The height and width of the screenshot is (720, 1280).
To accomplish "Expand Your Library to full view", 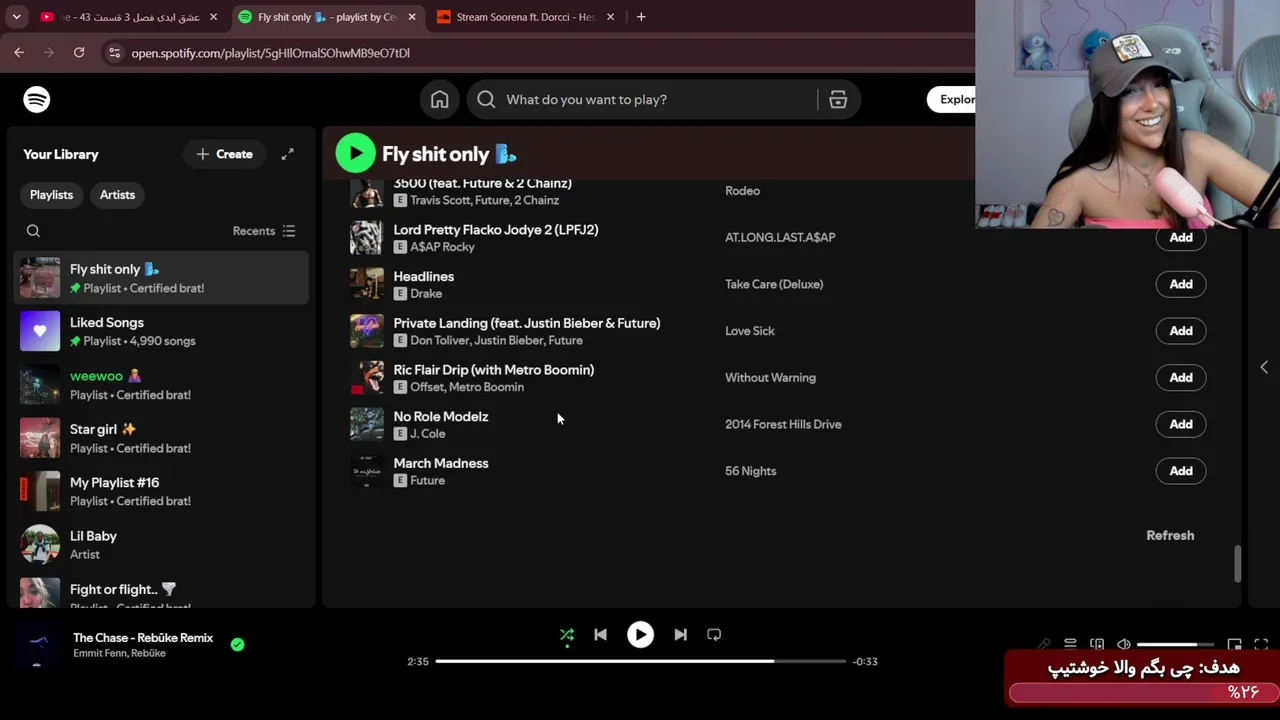I will 287,154.
